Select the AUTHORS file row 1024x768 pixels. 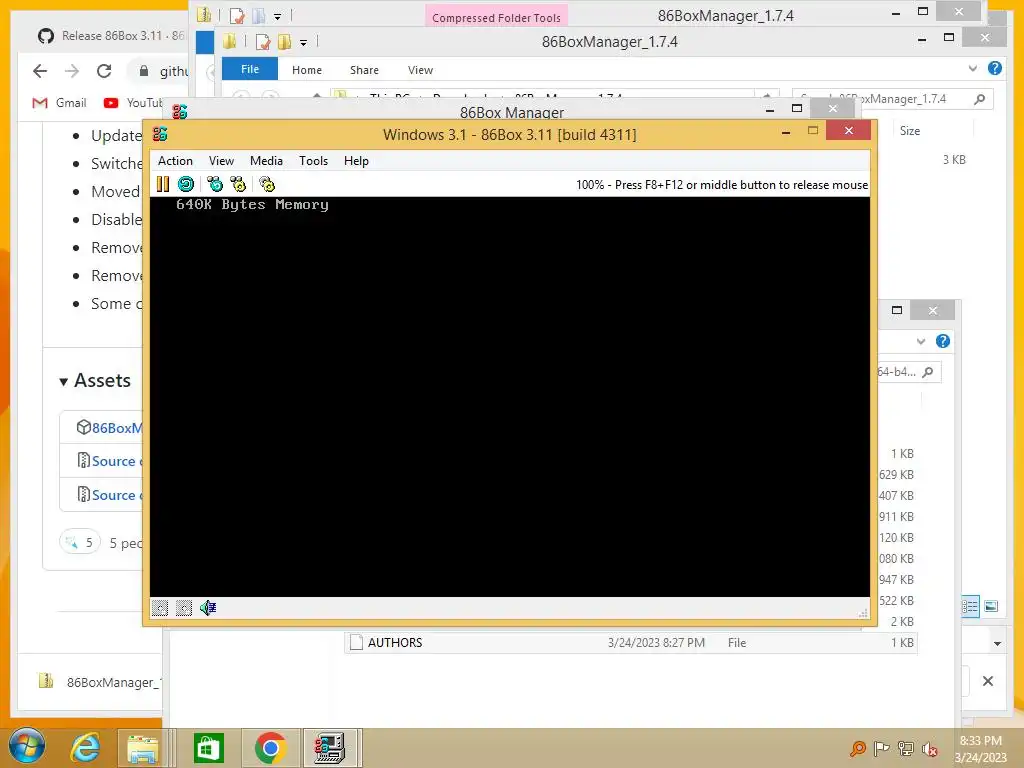tap(630, 643)
